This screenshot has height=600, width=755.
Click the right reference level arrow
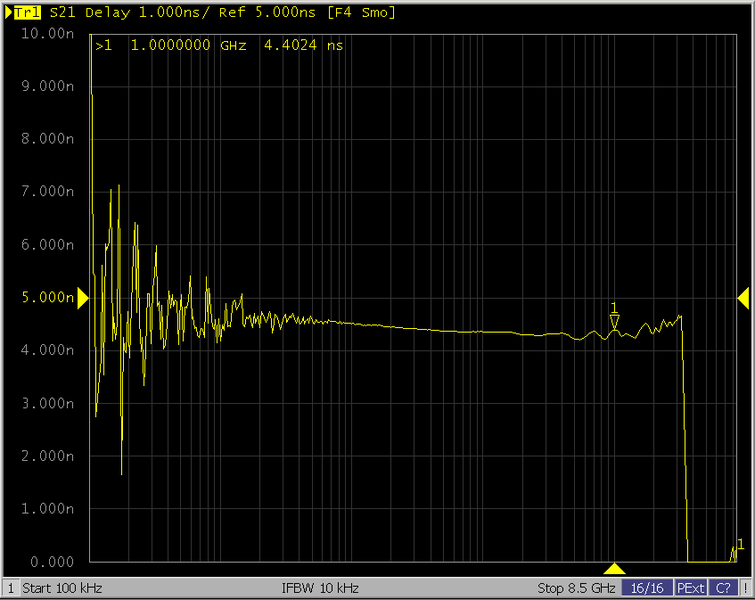(743, 297)
